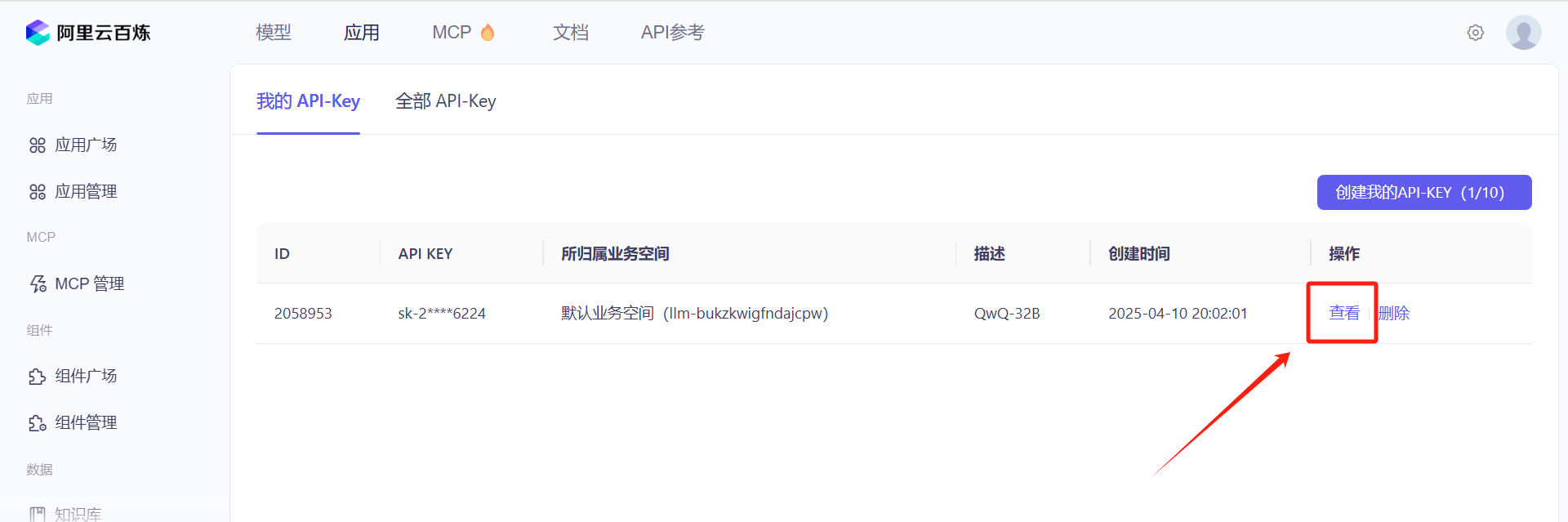Click the 组件 sidebar section label

click(x=39, y=331)
